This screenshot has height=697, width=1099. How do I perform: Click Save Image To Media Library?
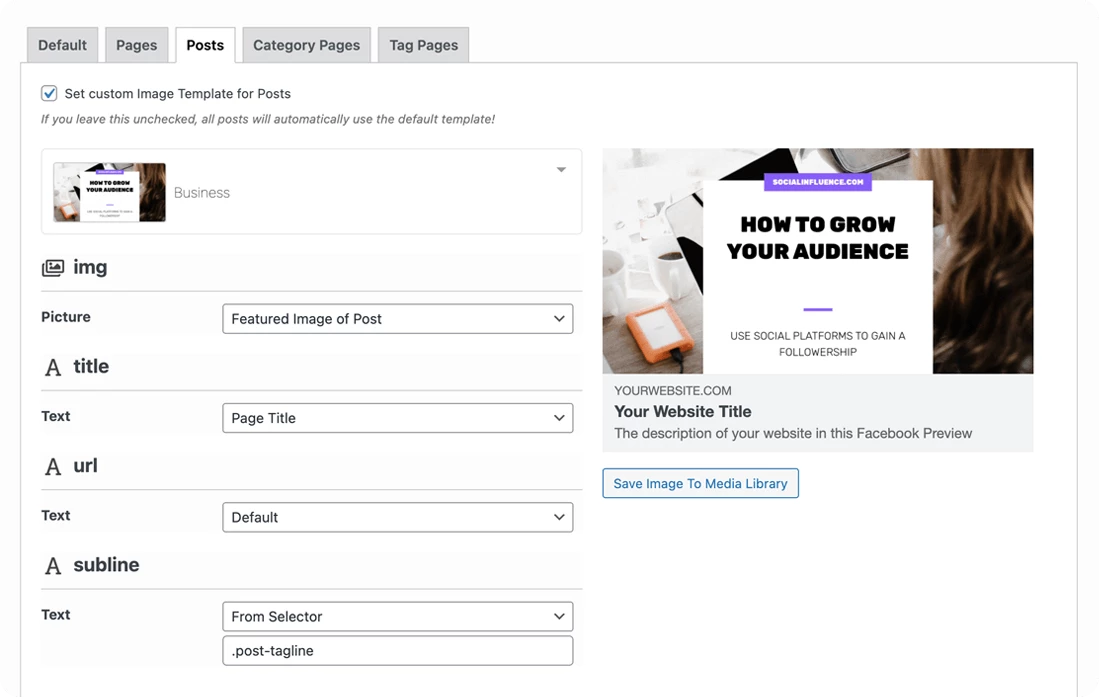[x=700, y=483]
